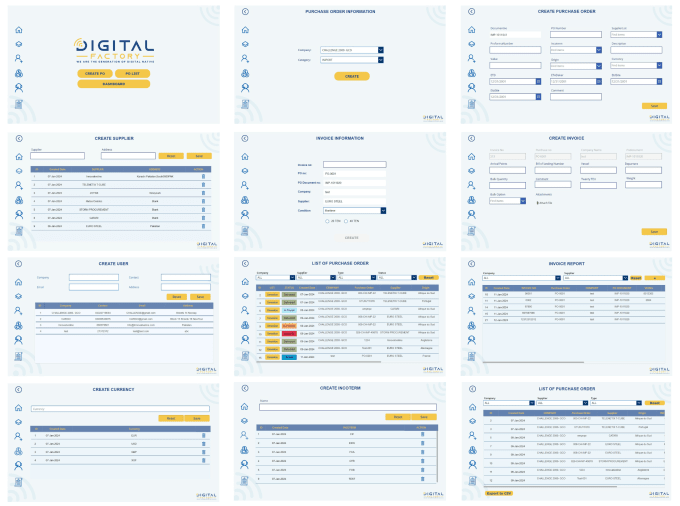680x506 pixels.
Task: Click Save on the Create Incoterm screen
Action: coord(424,417)
